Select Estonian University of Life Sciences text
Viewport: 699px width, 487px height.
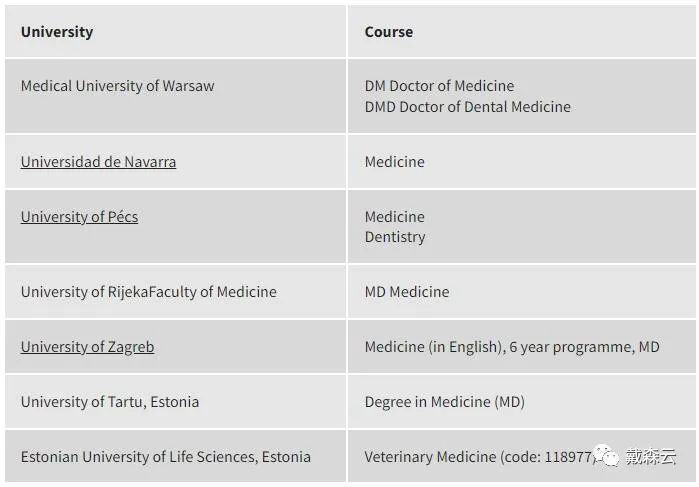pyautogui.click(x=165, y=457)
